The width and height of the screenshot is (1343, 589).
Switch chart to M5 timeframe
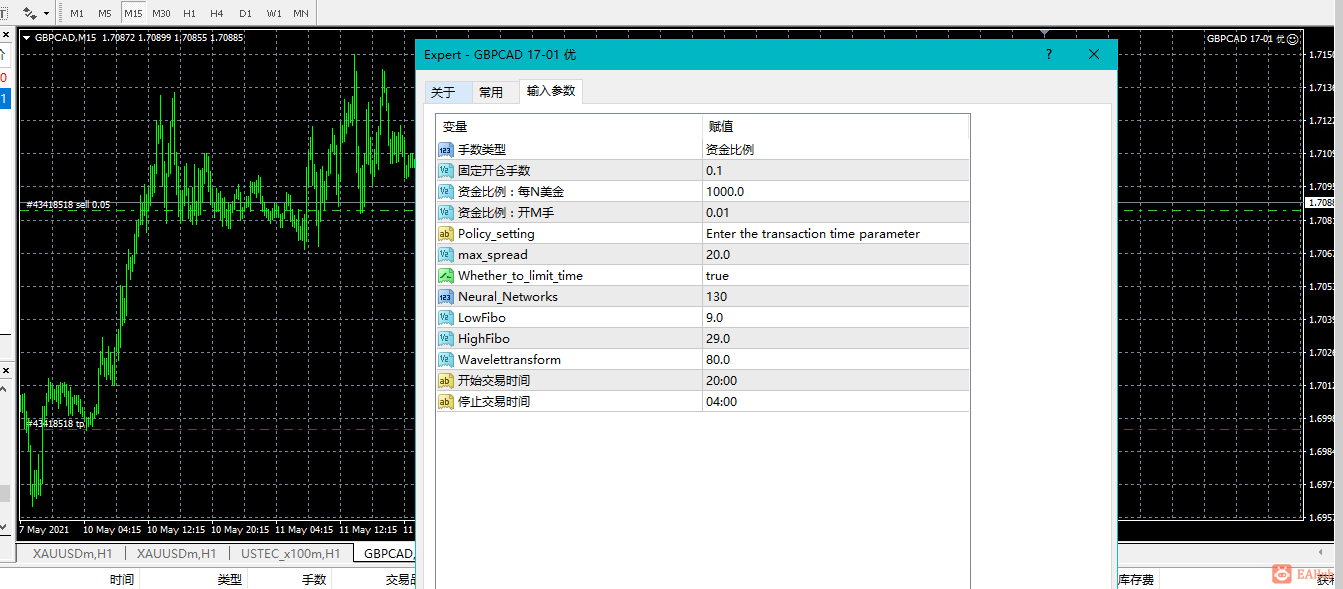tap(105, 14)
